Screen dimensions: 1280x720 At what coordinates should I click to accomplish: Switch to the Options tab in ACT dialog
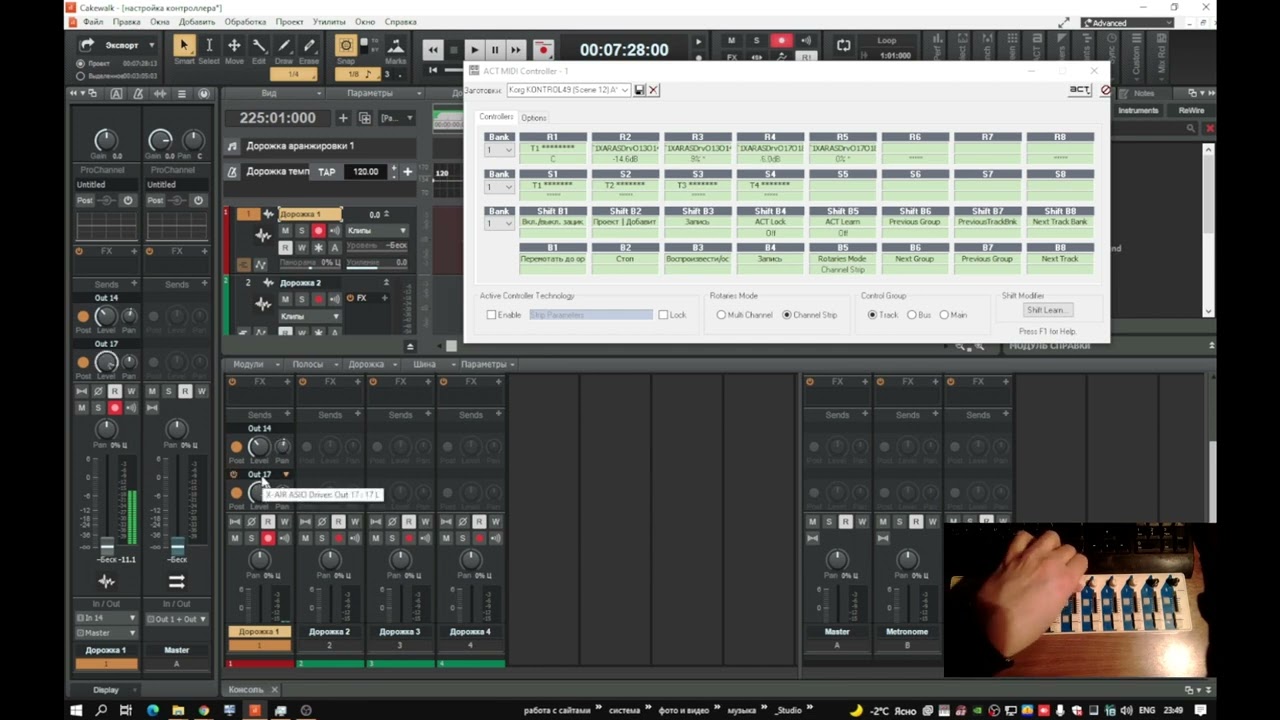[534, 118]
